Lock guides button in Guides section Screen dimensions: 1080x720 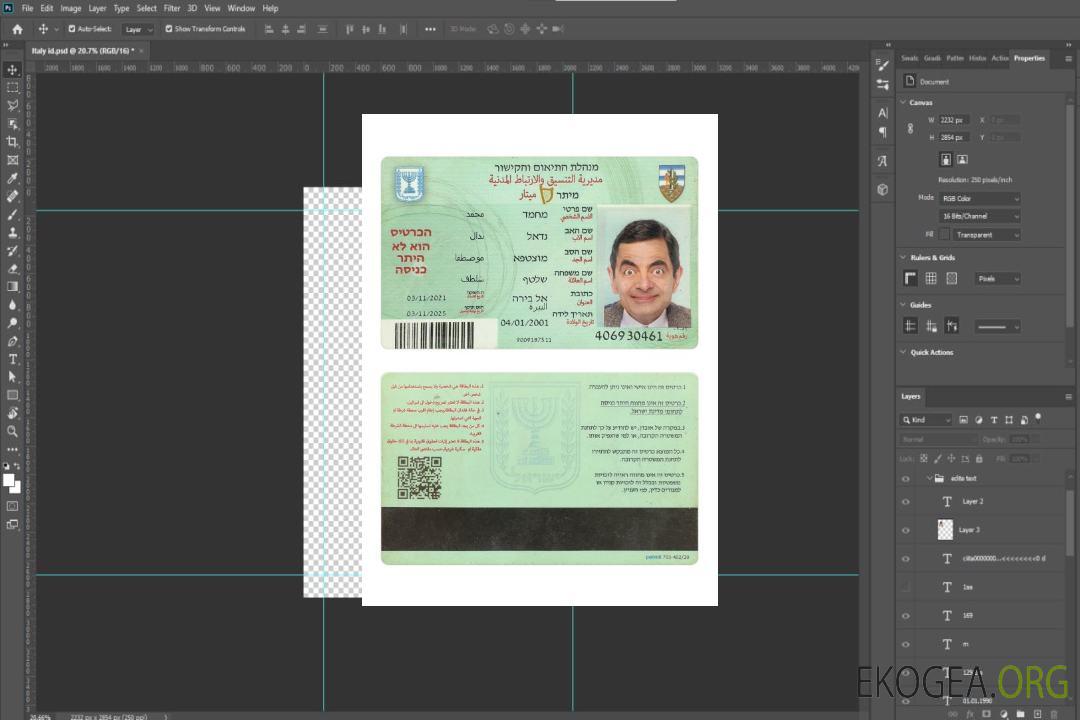coord(931,327)
